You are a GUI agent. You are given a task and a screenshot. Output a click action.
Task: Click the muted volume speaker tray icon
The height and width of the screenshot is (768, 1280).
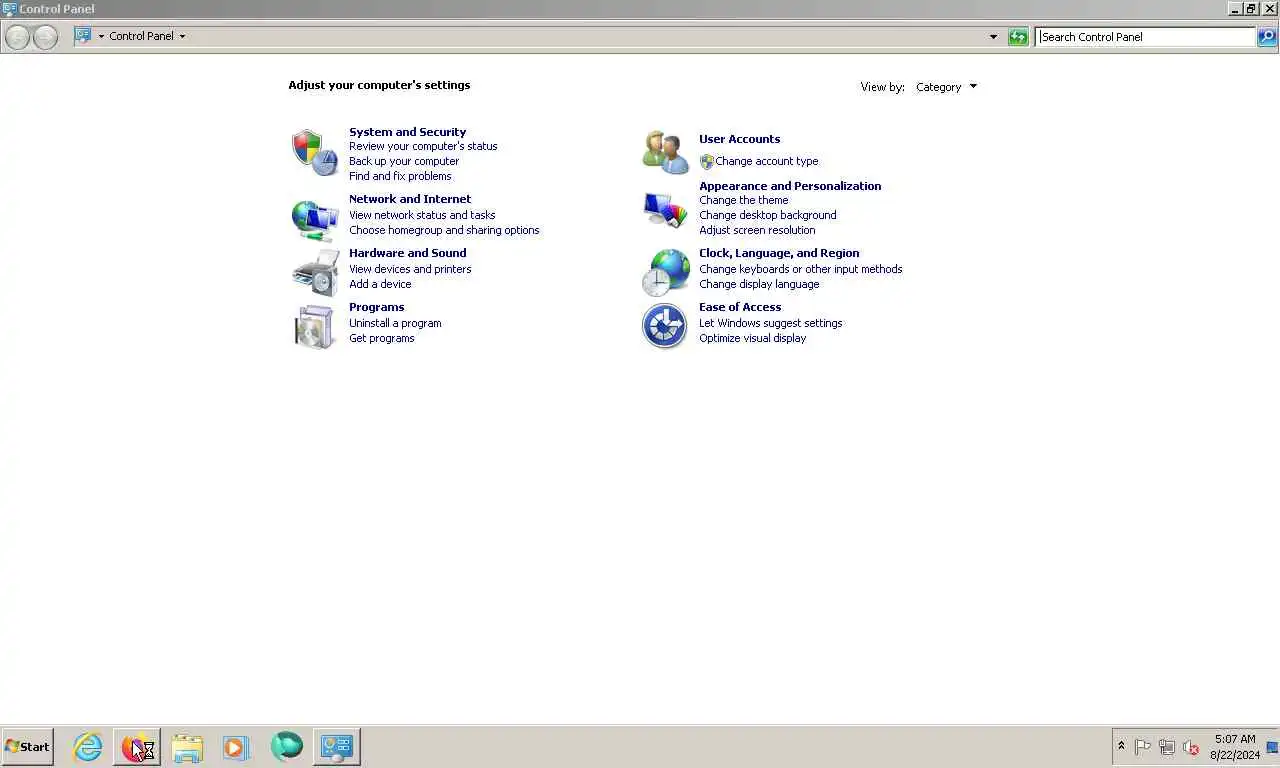[1190, 747]
